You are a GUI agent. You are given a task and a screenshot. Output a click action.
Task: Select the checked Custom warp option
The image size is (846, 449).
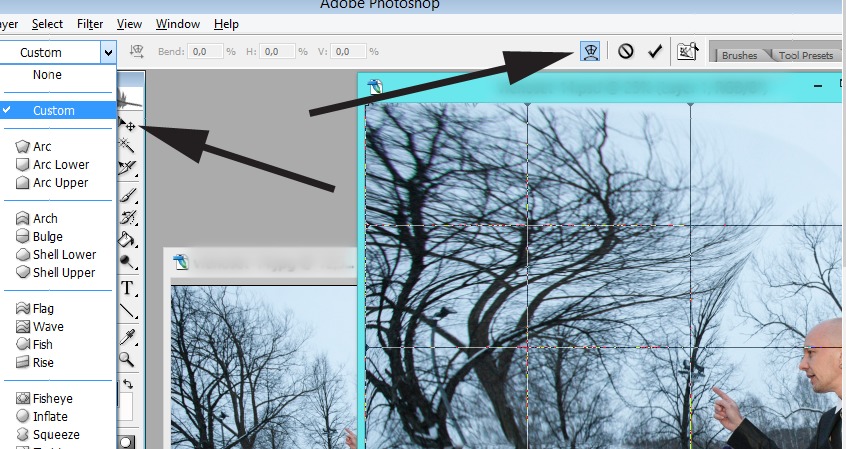tap(54, 111)
